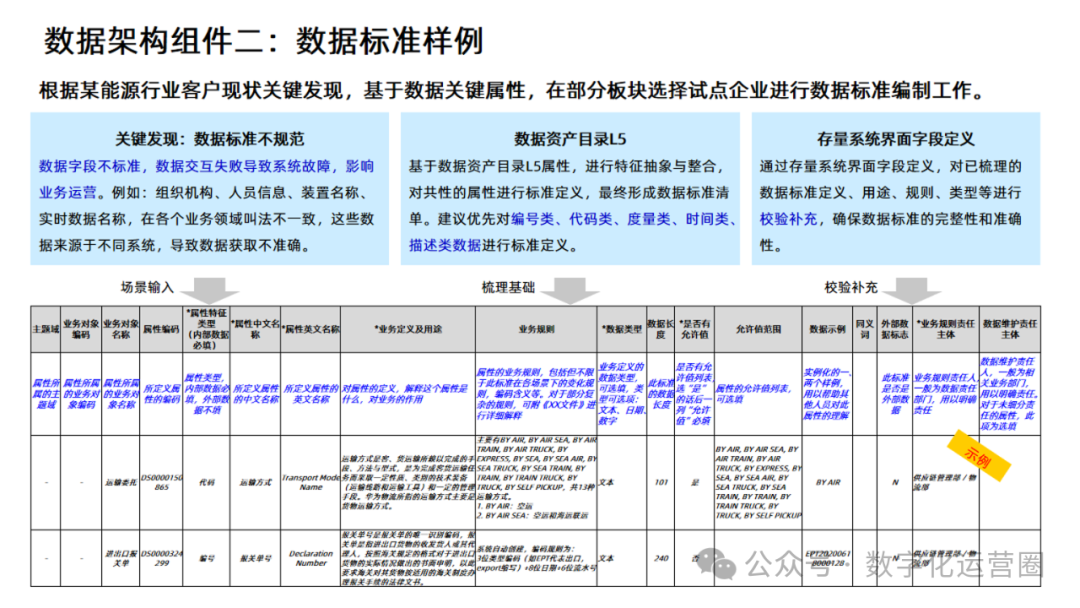Screen dimensions: 1080x608
Task: Click the data example cell BY AIR
Action: click(827, 482)
